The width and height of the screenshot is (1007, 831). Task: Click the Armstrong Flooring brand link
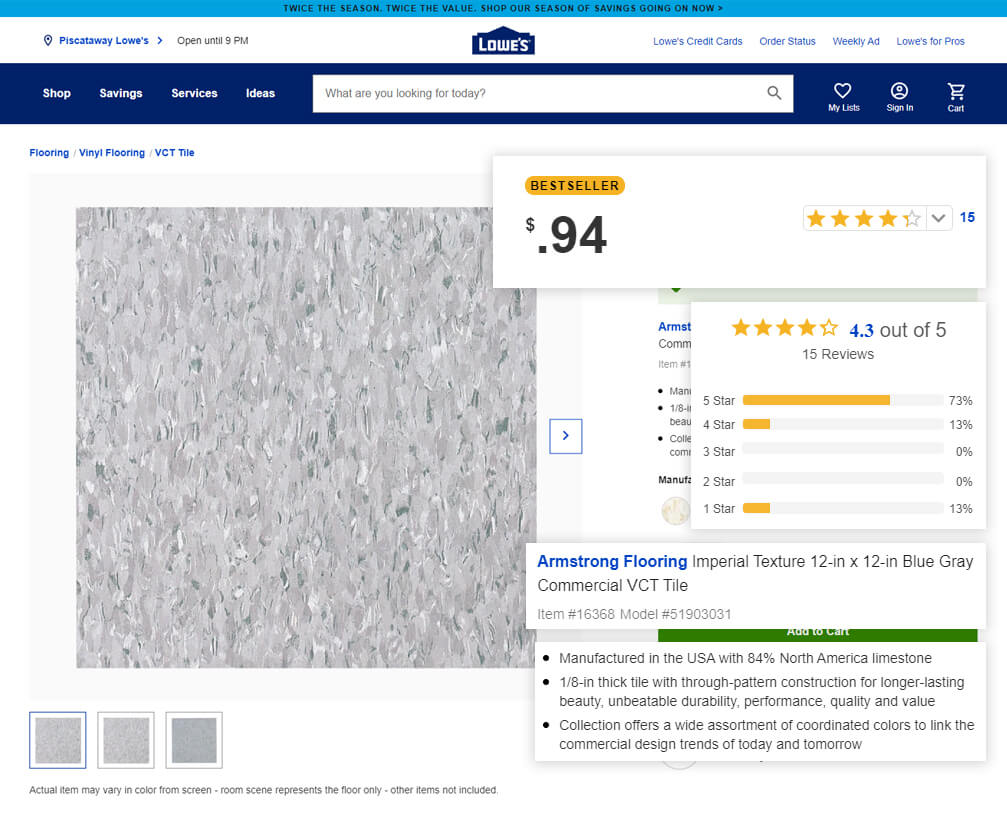point(612,561)
